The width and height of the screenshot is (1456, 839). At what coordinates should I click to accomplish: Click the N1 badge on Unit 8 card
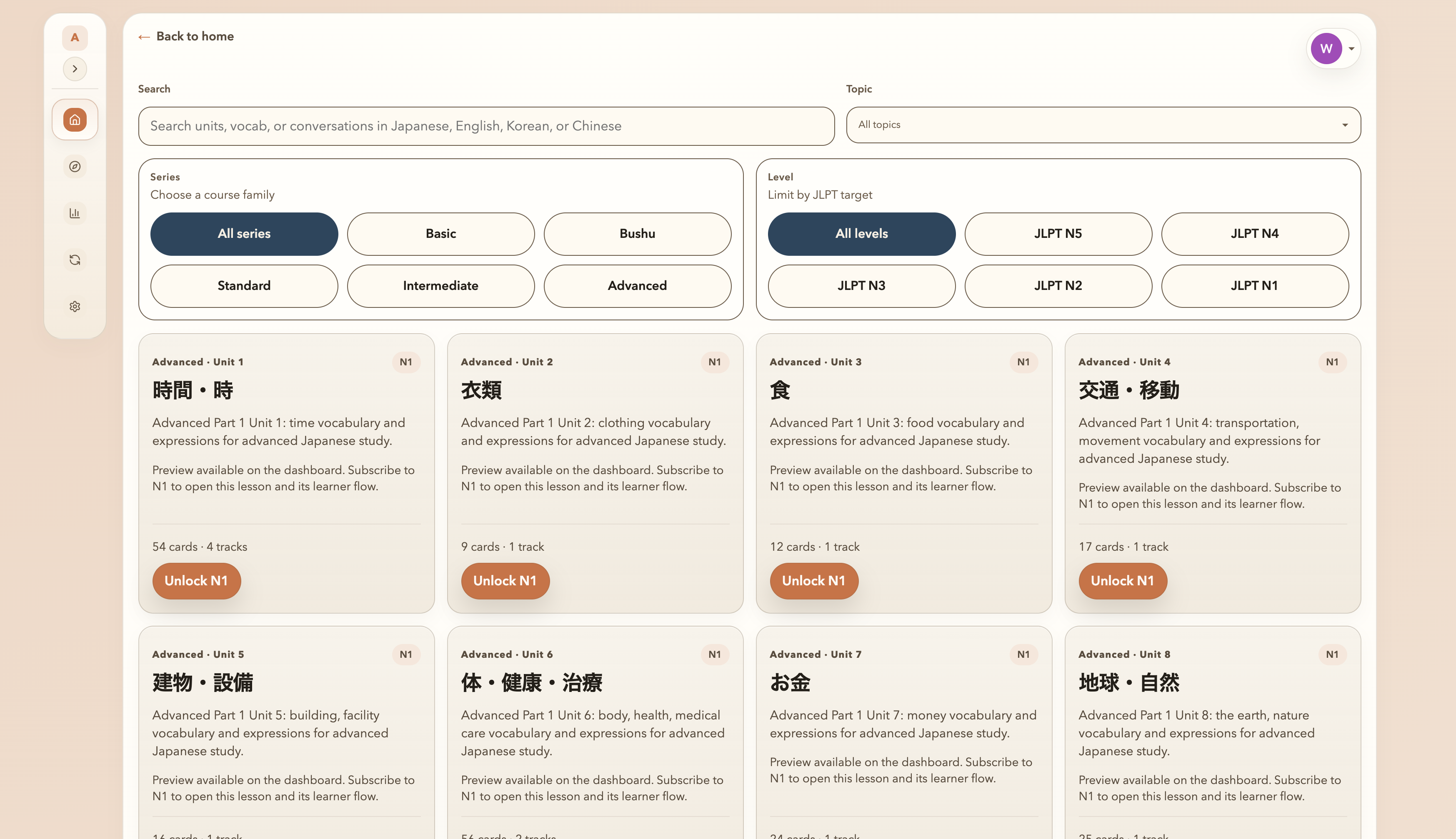tap(1332, 654)
